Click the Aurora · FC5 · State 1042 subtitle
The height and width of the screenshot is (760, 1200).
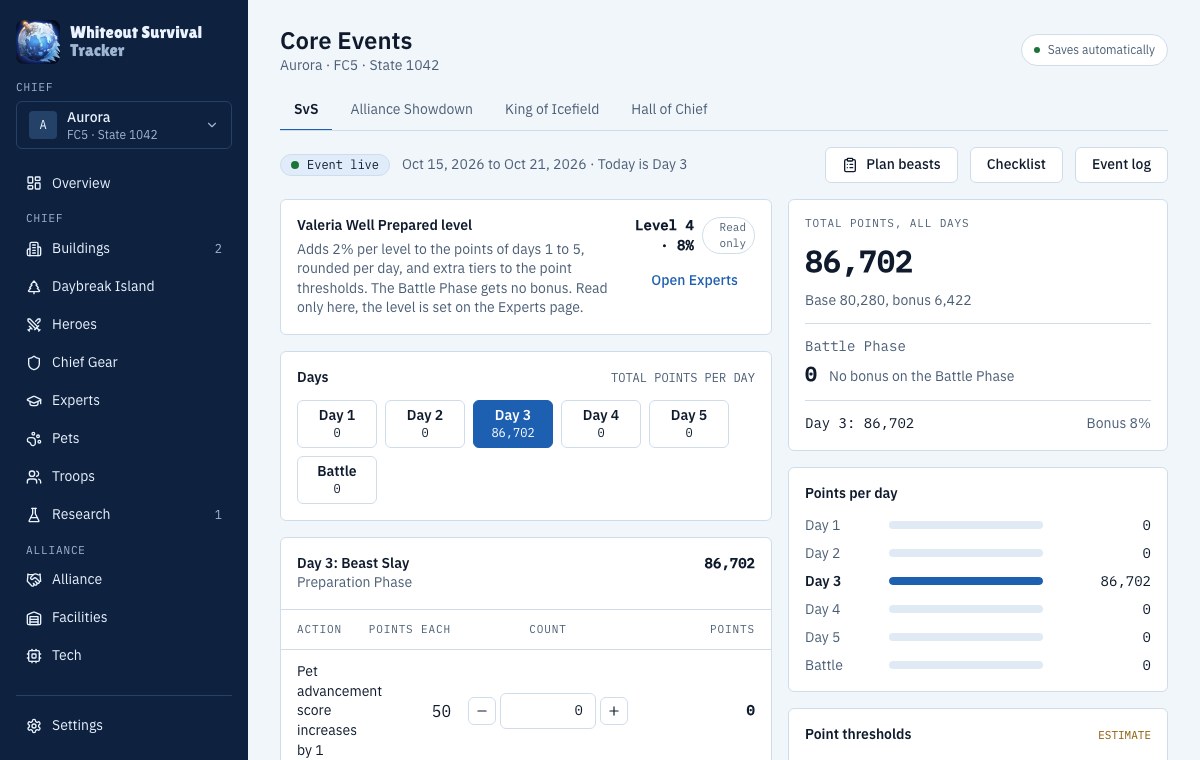coord(359,65)
